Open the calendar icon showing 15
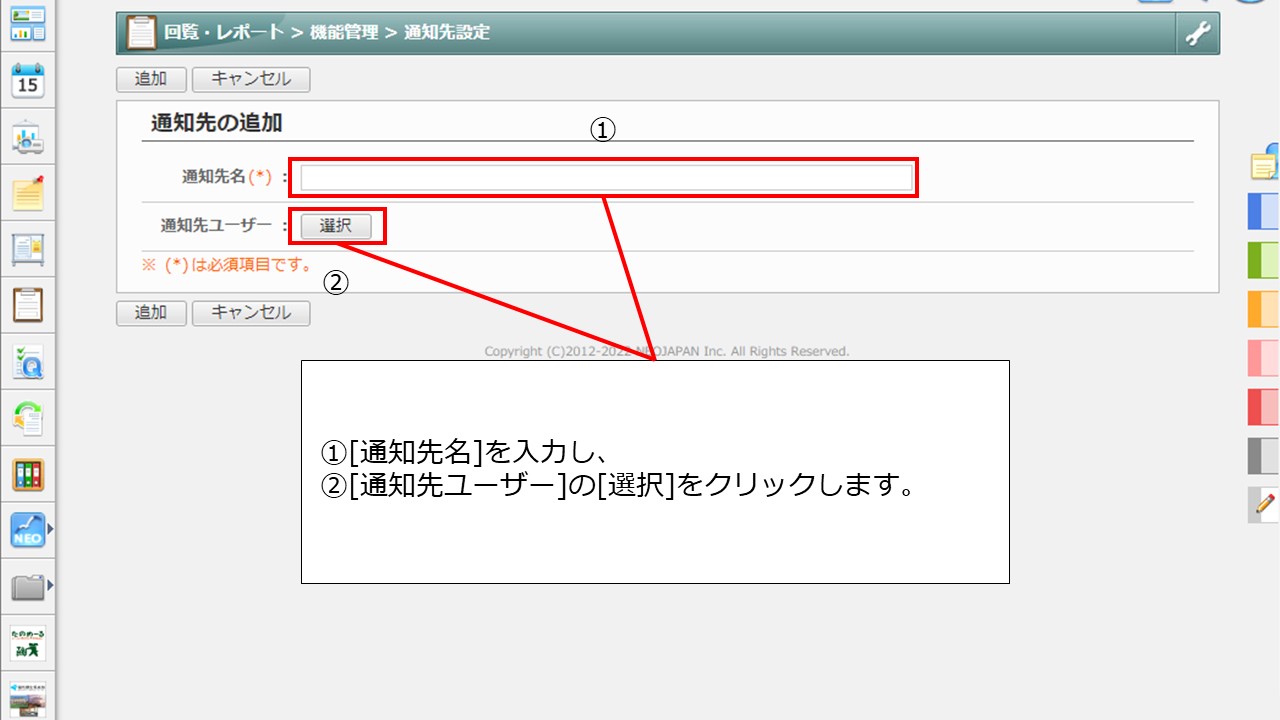This screenshot has width=1280, height=720. 28,81
